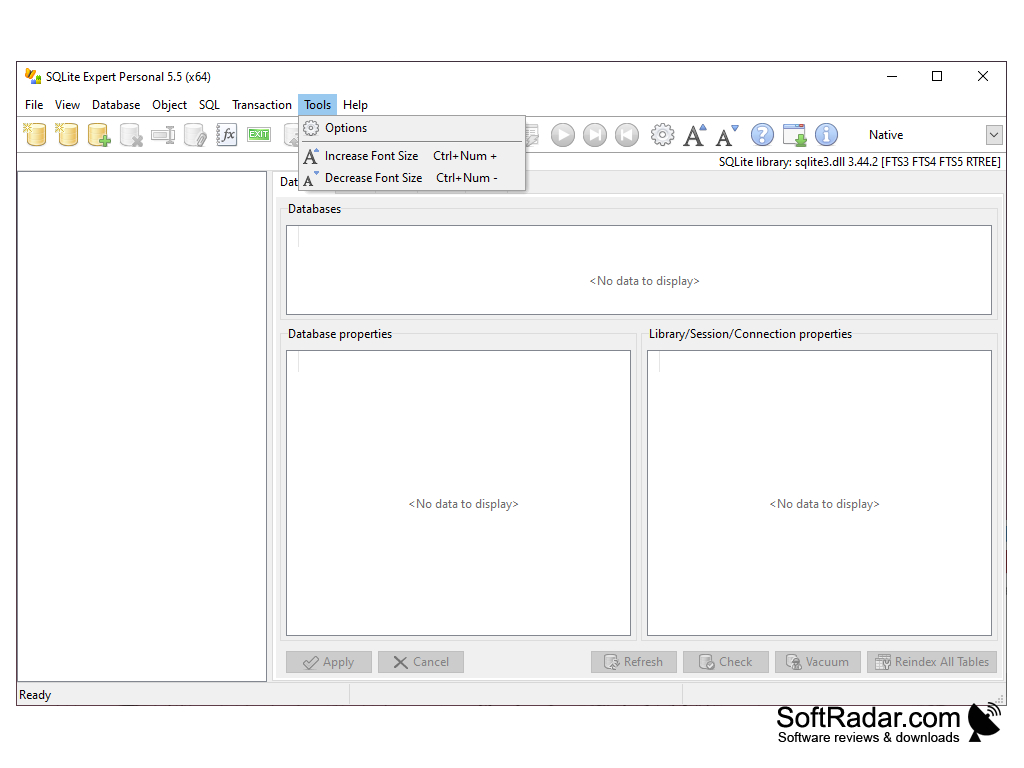Image resolution: width=1024 pixels, height=768 pixels.
Task: Open the File menu
Action: 34,105
